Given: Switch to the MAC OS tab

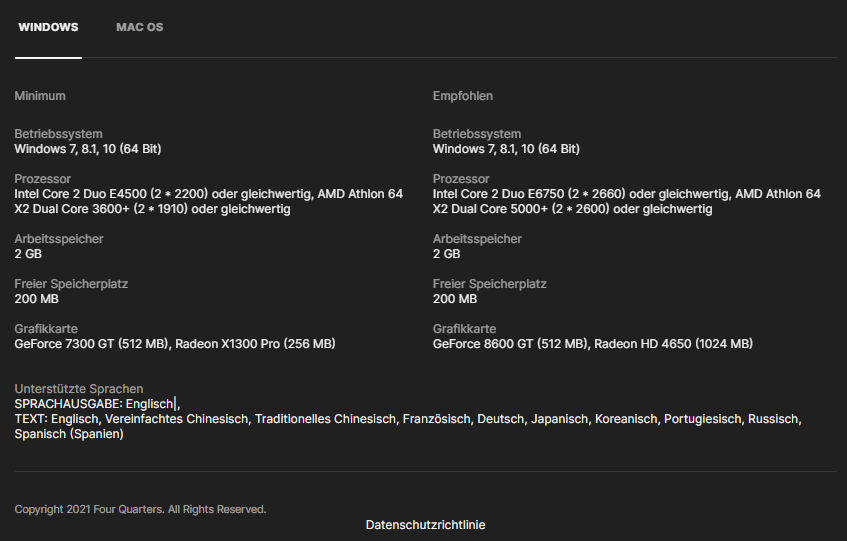Looking at the screenshot, I should pos(139,27).
